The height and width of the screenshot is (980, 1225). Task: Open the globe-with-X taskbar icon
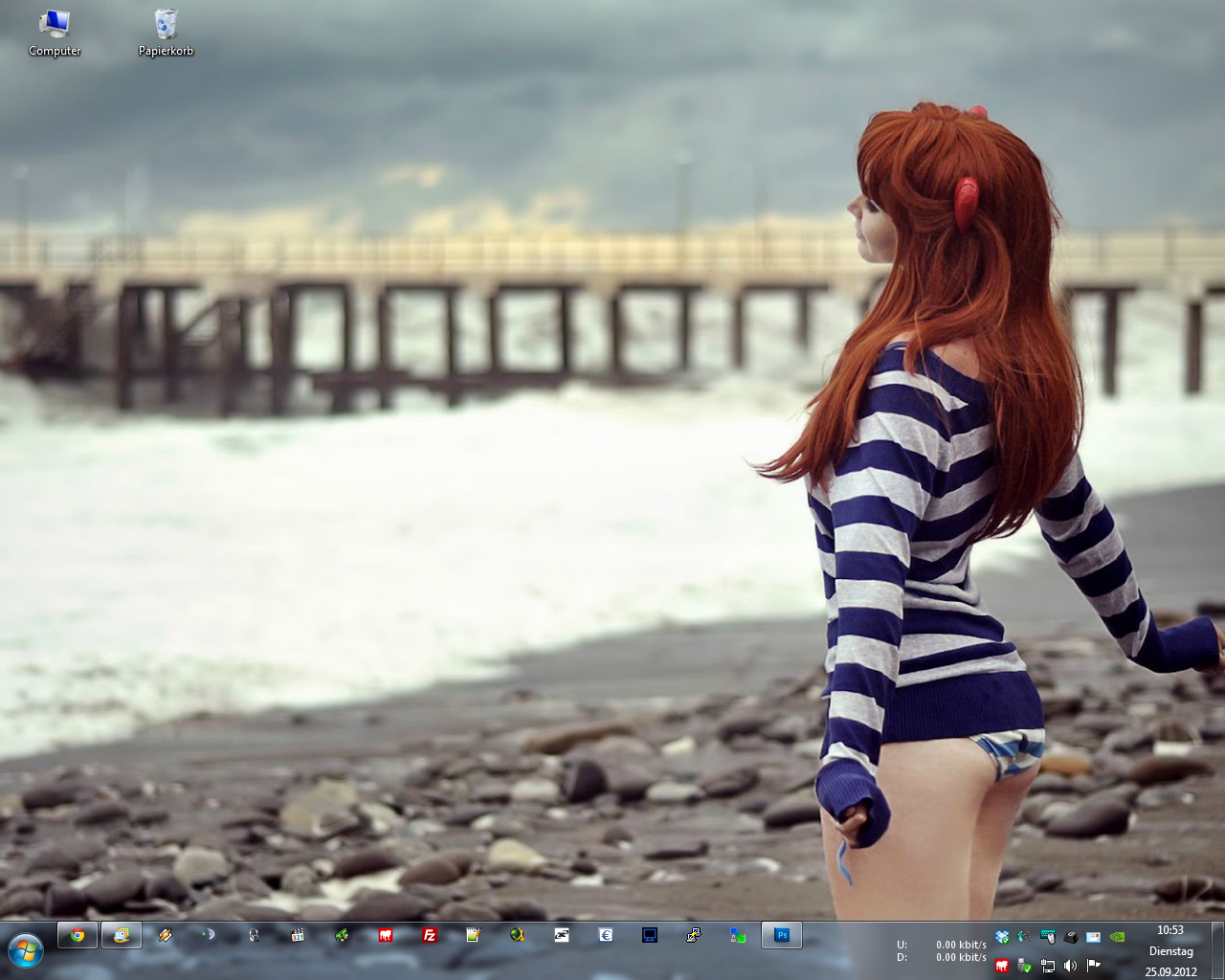point(518,935)
